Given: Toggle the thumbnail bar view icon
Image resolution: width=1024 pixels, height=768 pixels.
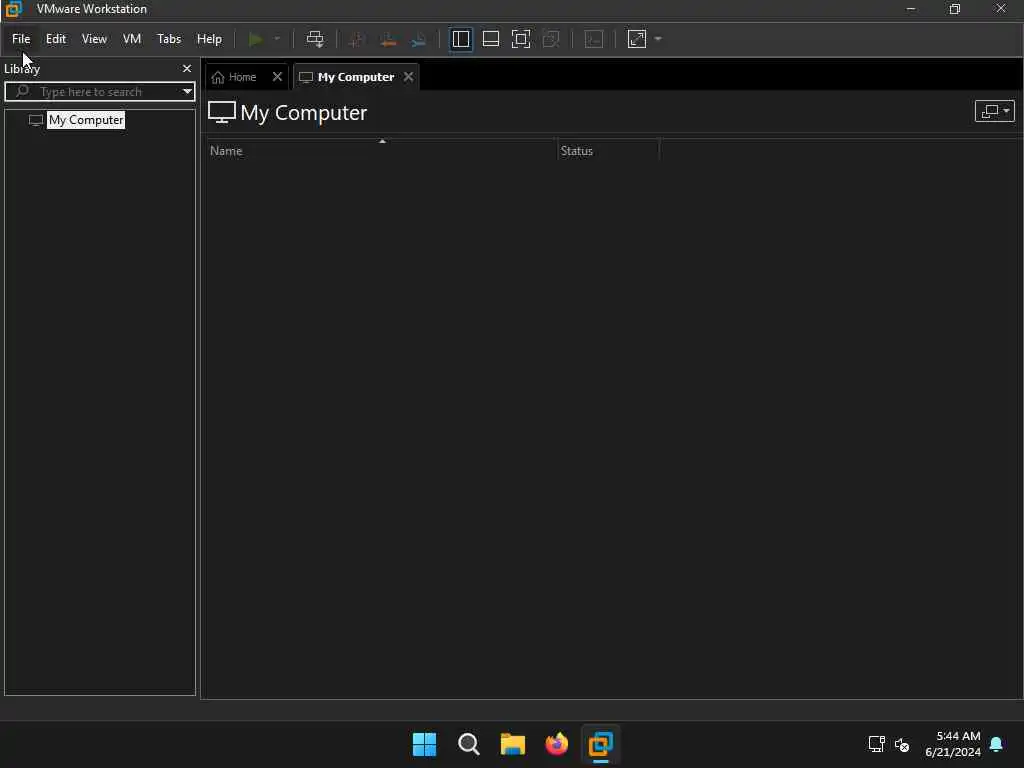Looking at the screenshot, I should point(490,39).
